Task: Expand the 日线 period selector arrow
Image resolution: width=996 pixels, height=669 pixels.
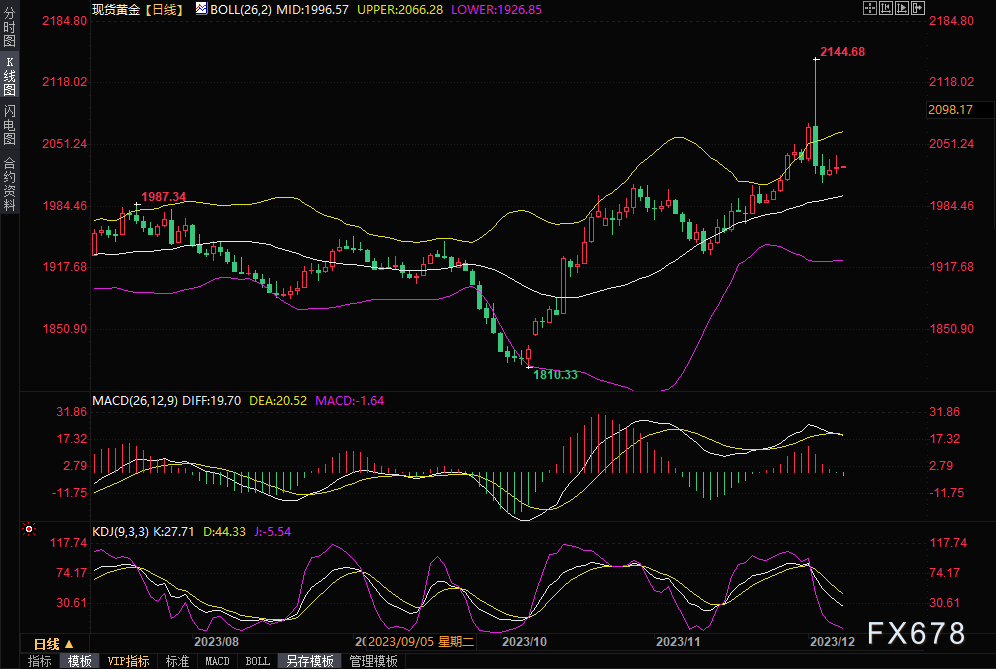Action: click(x=69, y=643)
